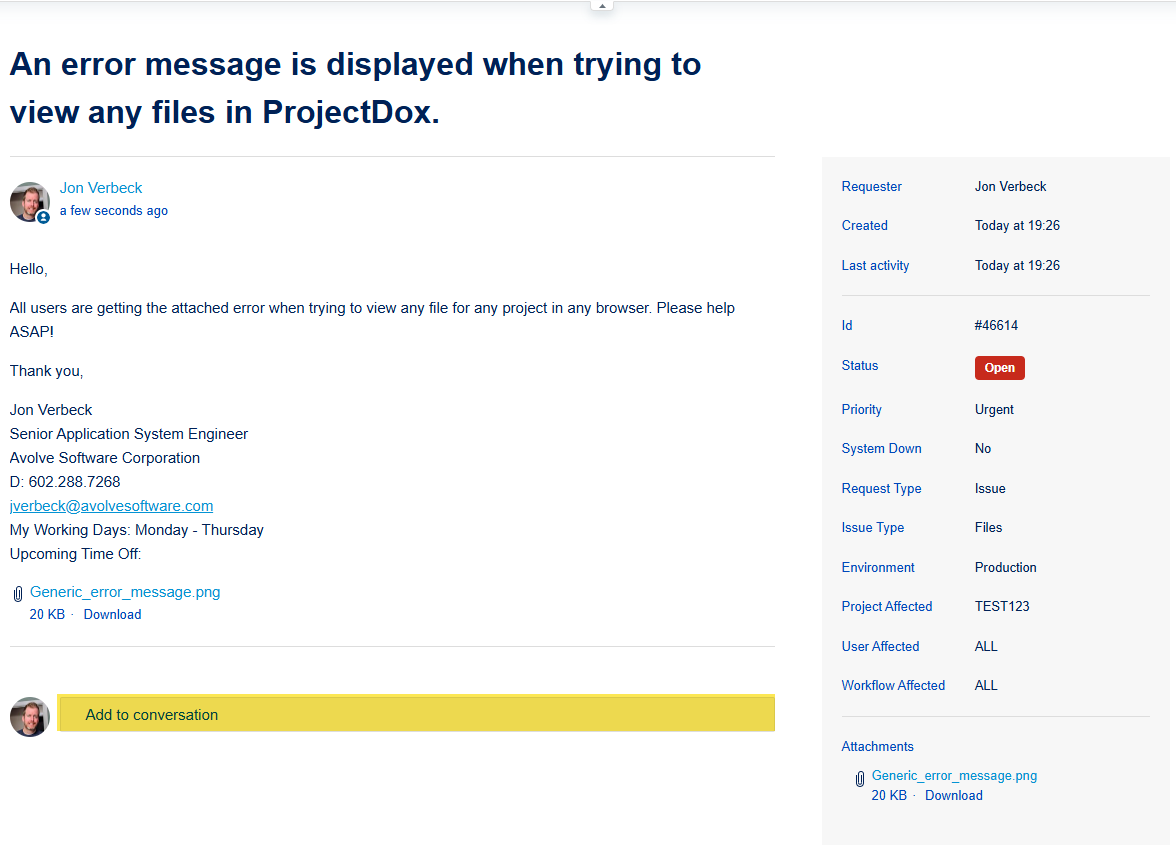Click the Last activity label
Screen dimensions: 1176x868
click(874, 266)
